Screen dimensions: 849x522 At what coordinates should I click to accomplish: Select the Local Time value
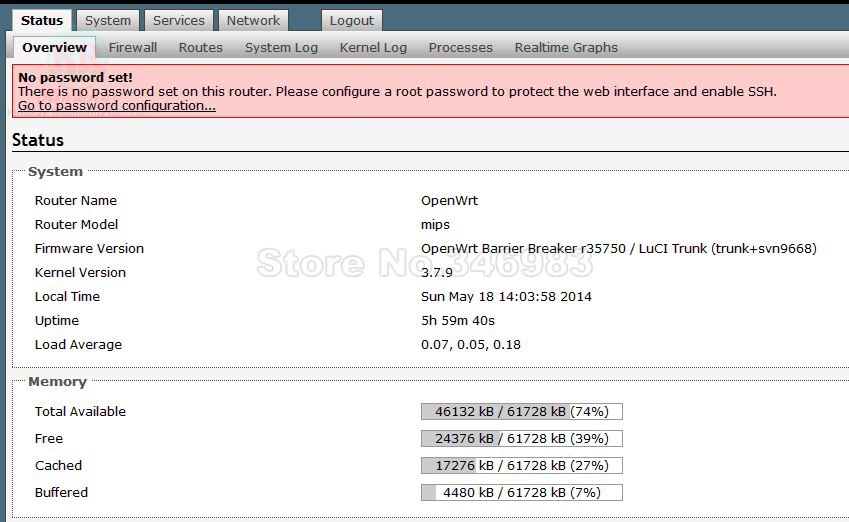[x=506, y=297]
